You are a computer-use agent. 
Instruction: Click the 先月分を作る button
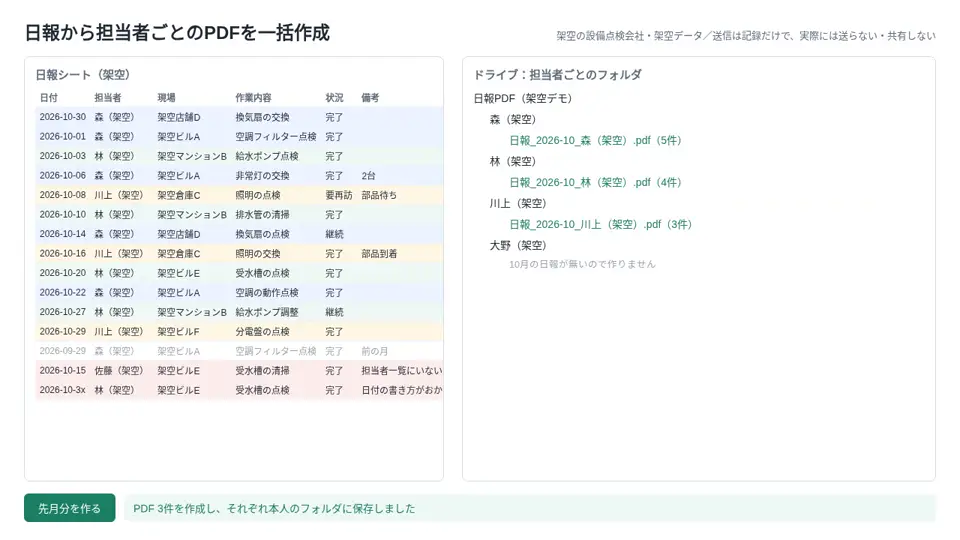69,508
